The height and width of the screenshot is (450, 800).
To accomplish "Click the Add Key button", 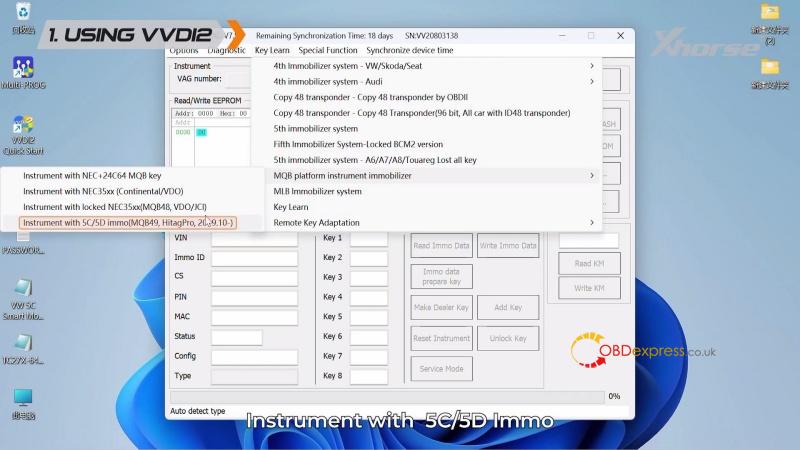I will pyautogui.click(x=508, y=307).
